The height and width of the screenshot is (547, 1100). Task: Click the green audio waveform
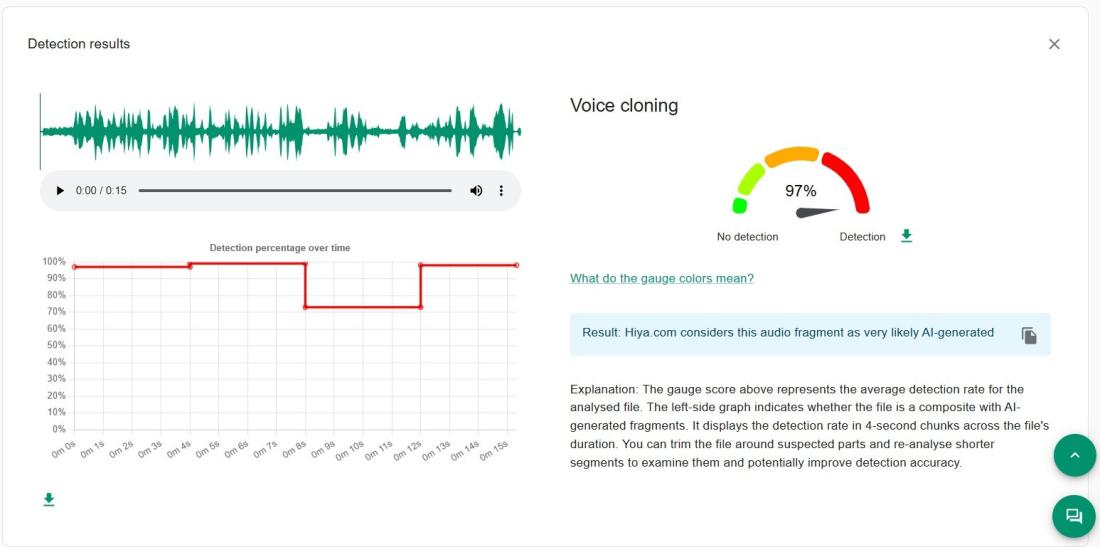280,131
